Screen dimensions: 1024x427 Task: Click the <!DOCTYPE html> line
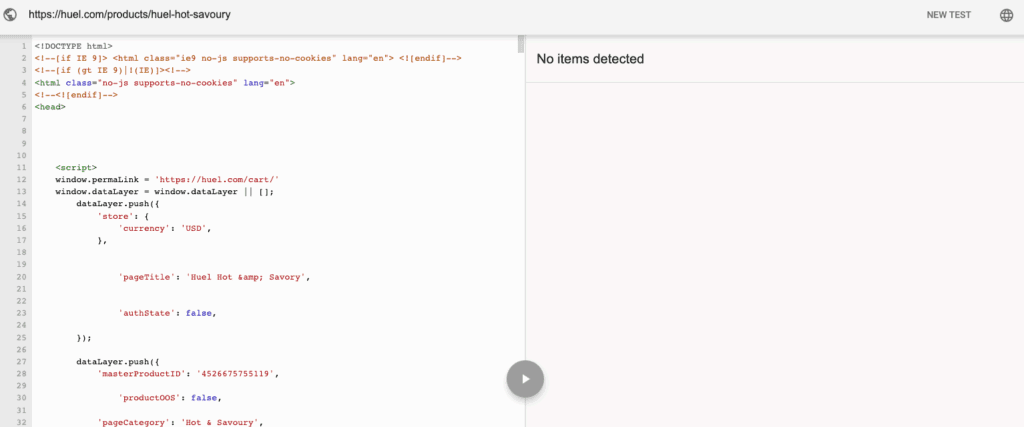pos(74,46)
